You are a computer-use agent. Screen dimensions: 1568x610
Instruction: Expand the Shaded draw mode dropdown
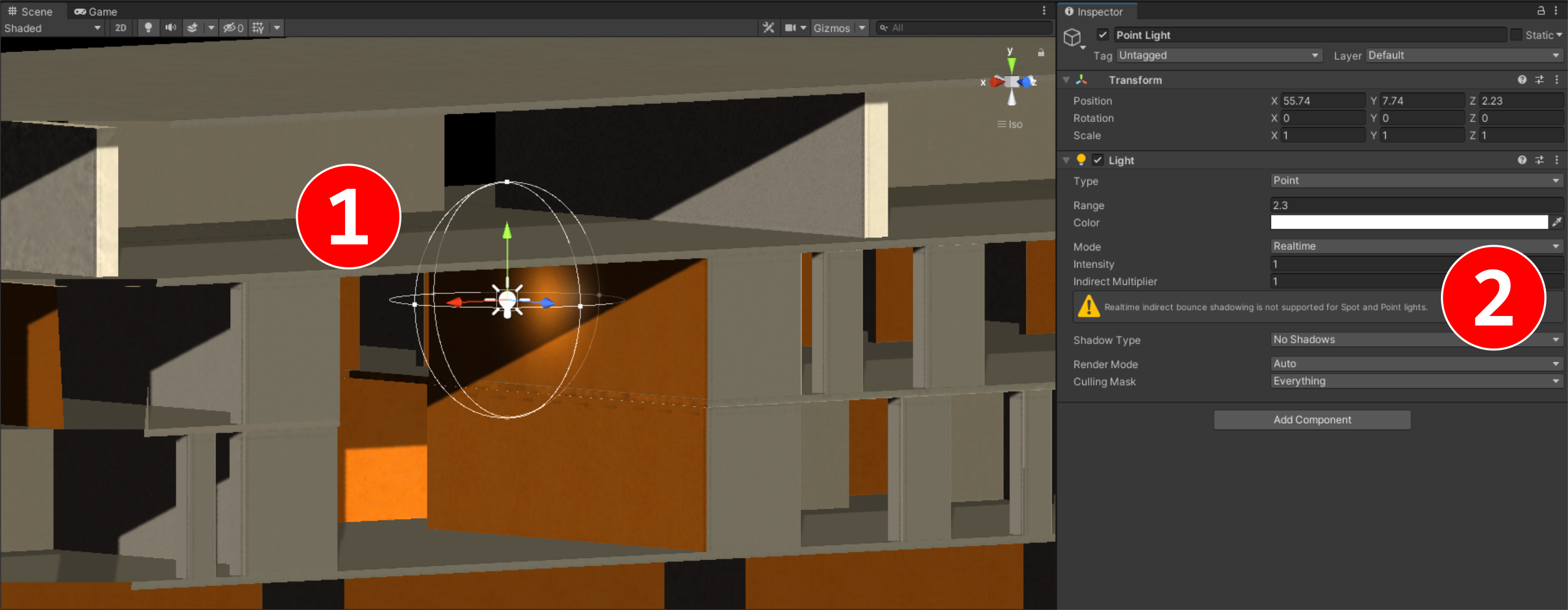coord(52,28)
